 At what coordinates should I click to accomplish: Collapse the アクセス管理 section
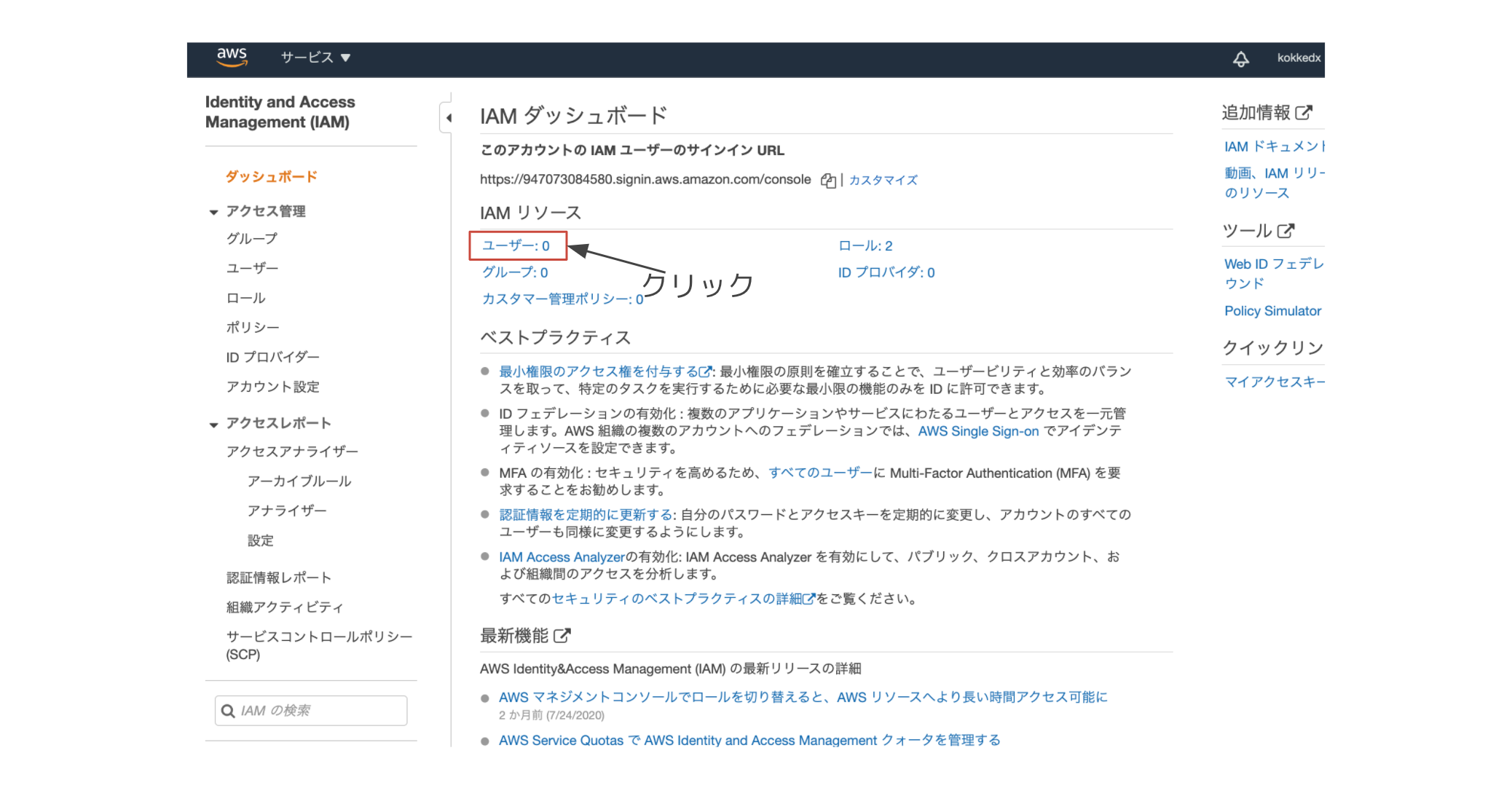(212, 212)
